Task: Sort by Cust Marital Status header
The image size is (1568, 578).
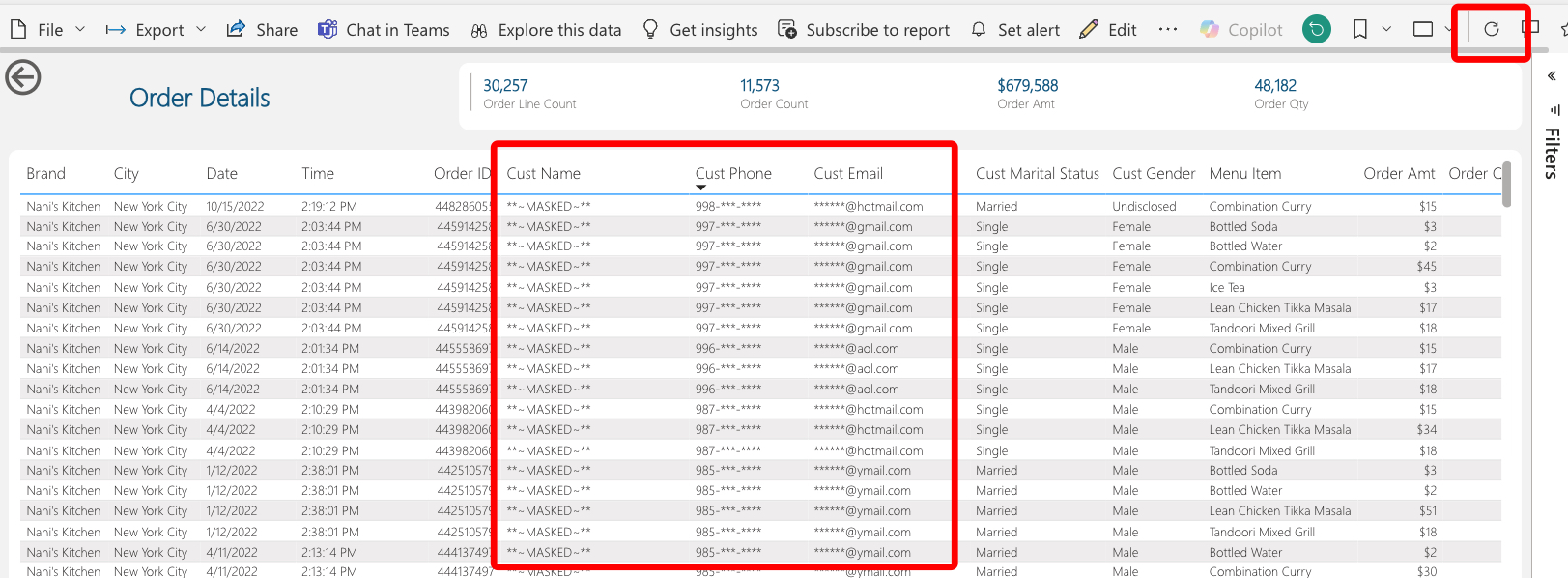Action: pyautogui.click(x=1038, y=174)
